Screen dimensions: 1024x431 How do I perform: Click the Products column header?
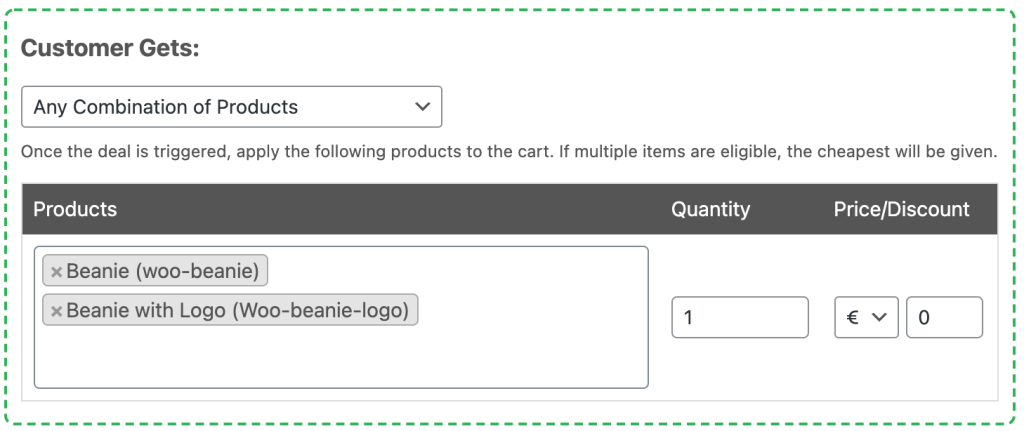coord(75,209)
